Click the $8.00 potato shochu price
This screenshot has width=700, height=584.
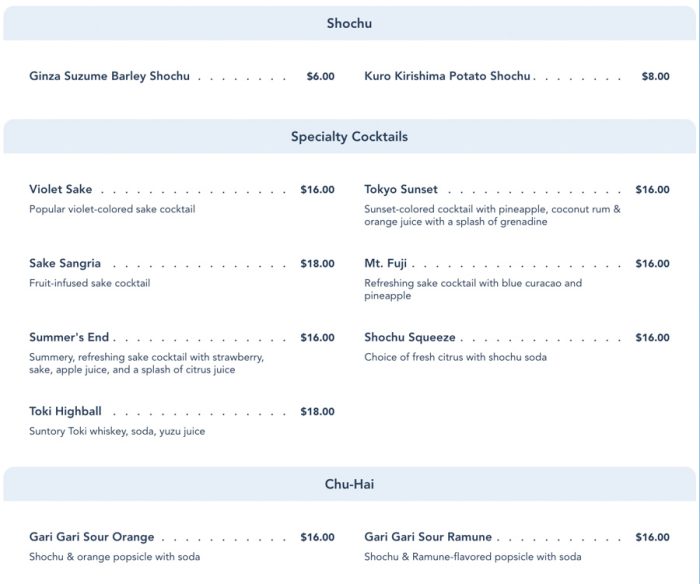[655, 76]
